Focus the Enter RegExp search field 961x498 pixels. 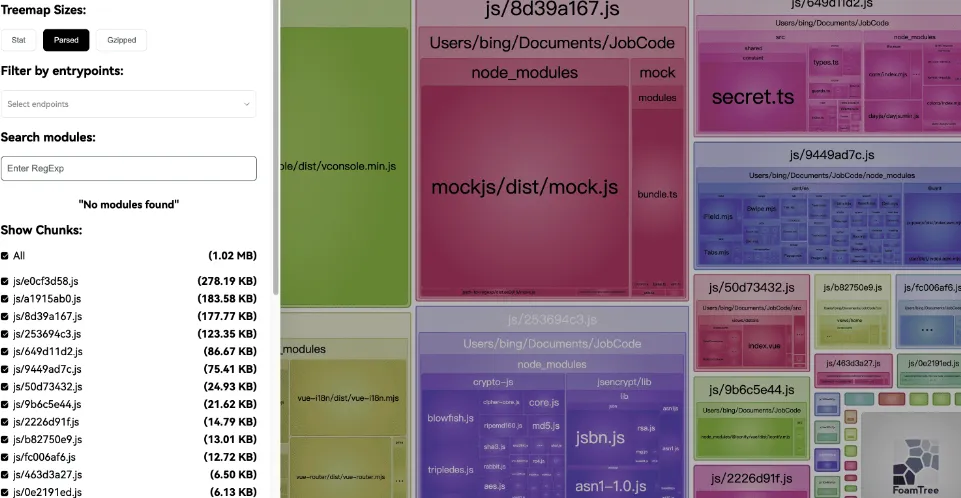(x=128, y=168)
